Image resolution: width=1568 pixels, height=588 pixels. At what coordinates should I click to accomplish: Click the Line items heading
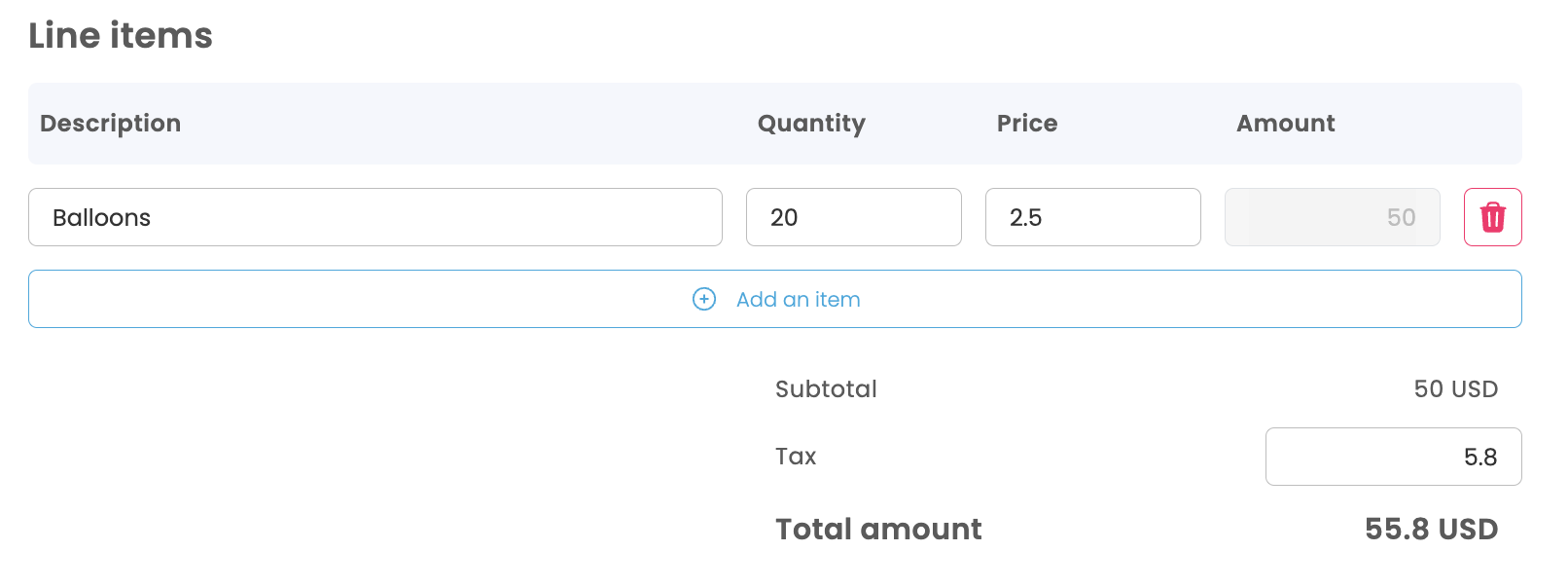(x=121, y=36)
